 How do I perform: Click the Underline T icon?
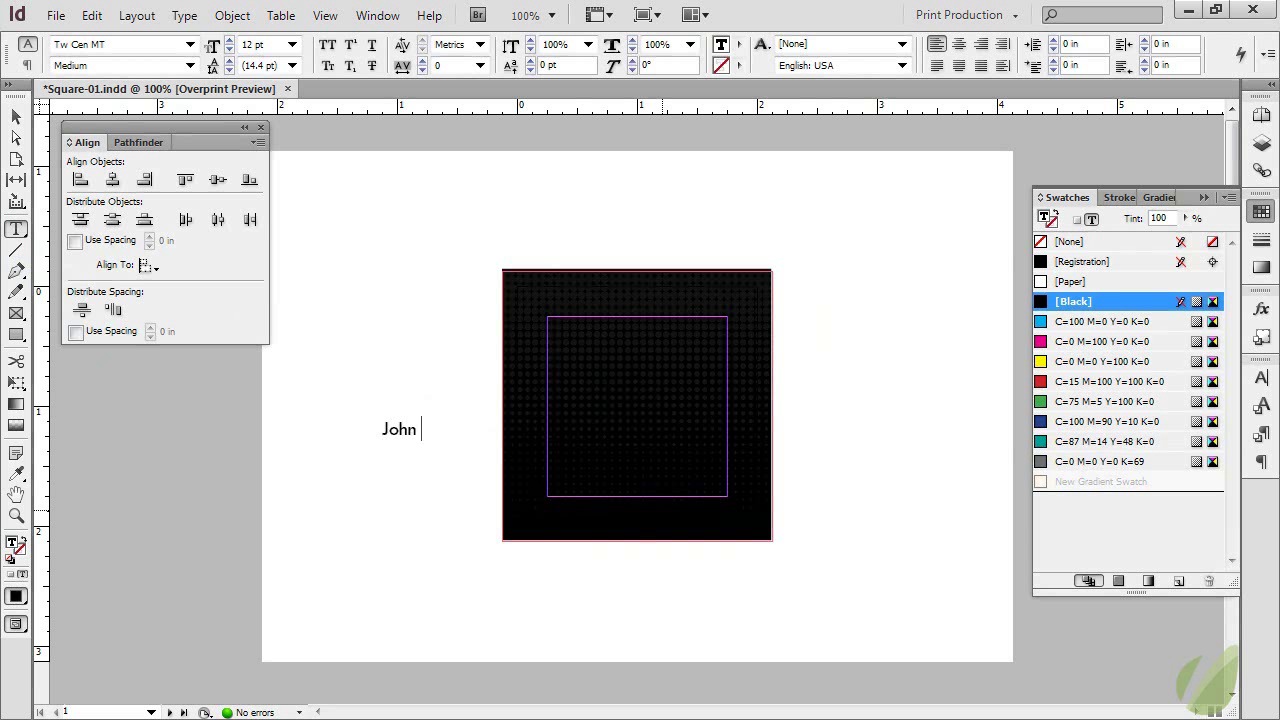tap(372, 45)
